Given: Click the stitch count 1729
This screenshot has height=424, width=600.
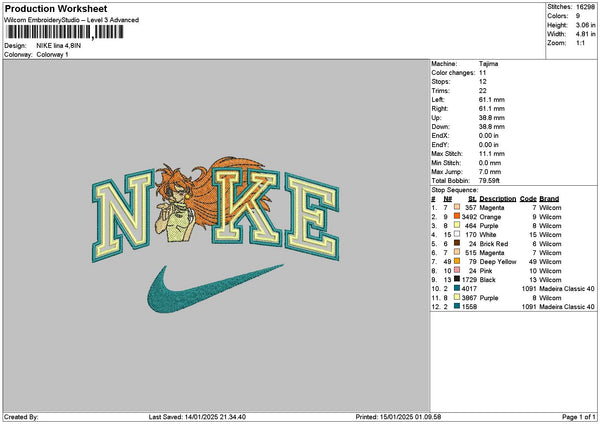Looking at the screenshot, I should tap(469, 280).
